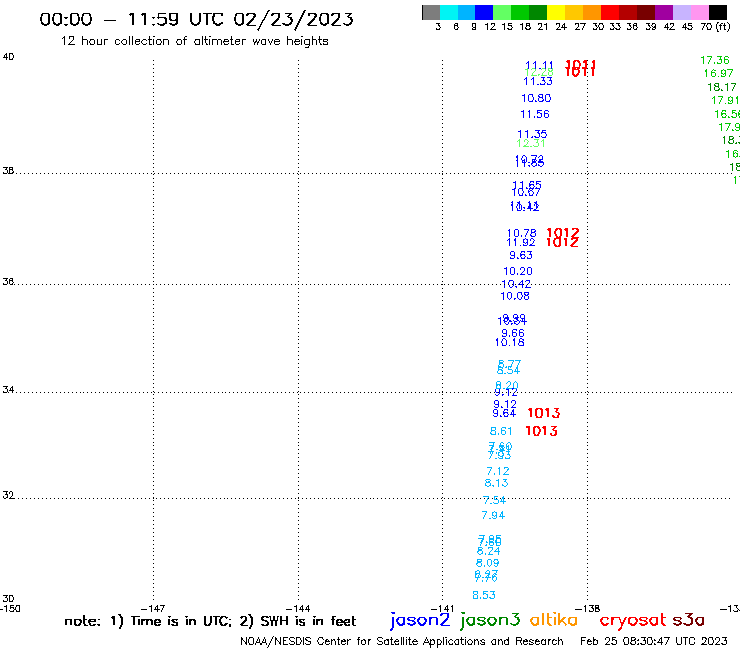Click the longitude axis label -147
The height and width of the screenshot is (650, 740).
tap(153, 608)
